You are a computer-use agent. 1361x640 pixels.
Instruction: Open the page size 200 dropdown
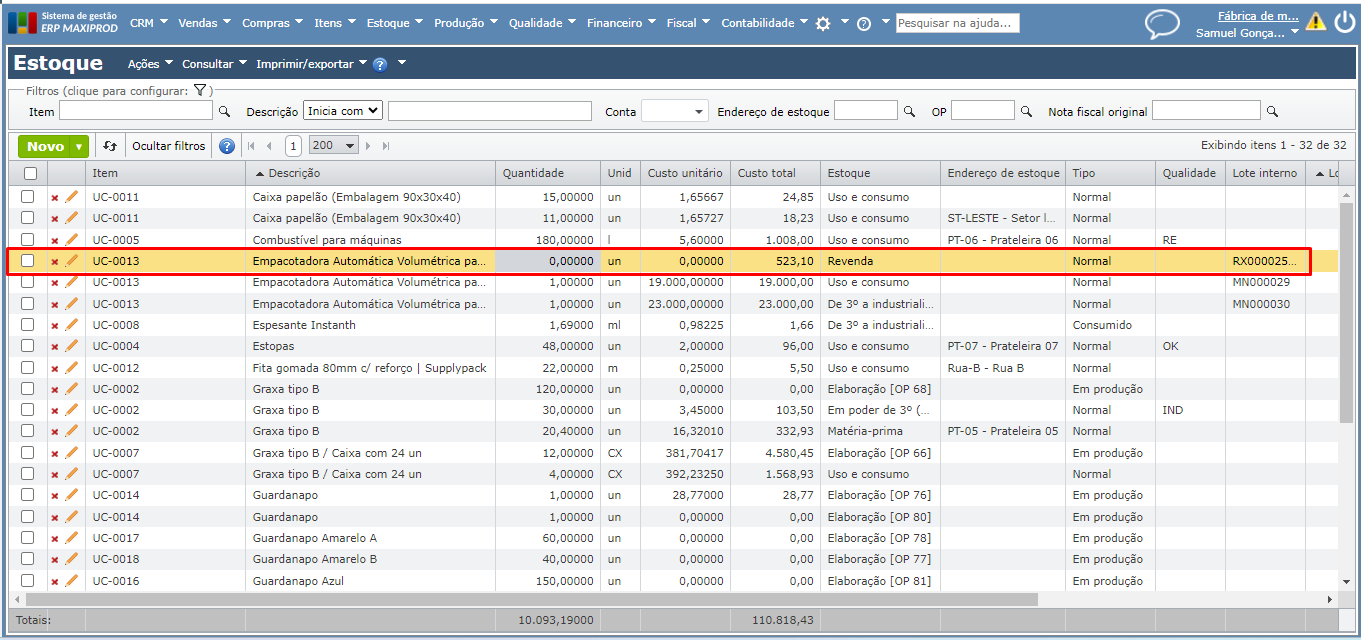334,146
